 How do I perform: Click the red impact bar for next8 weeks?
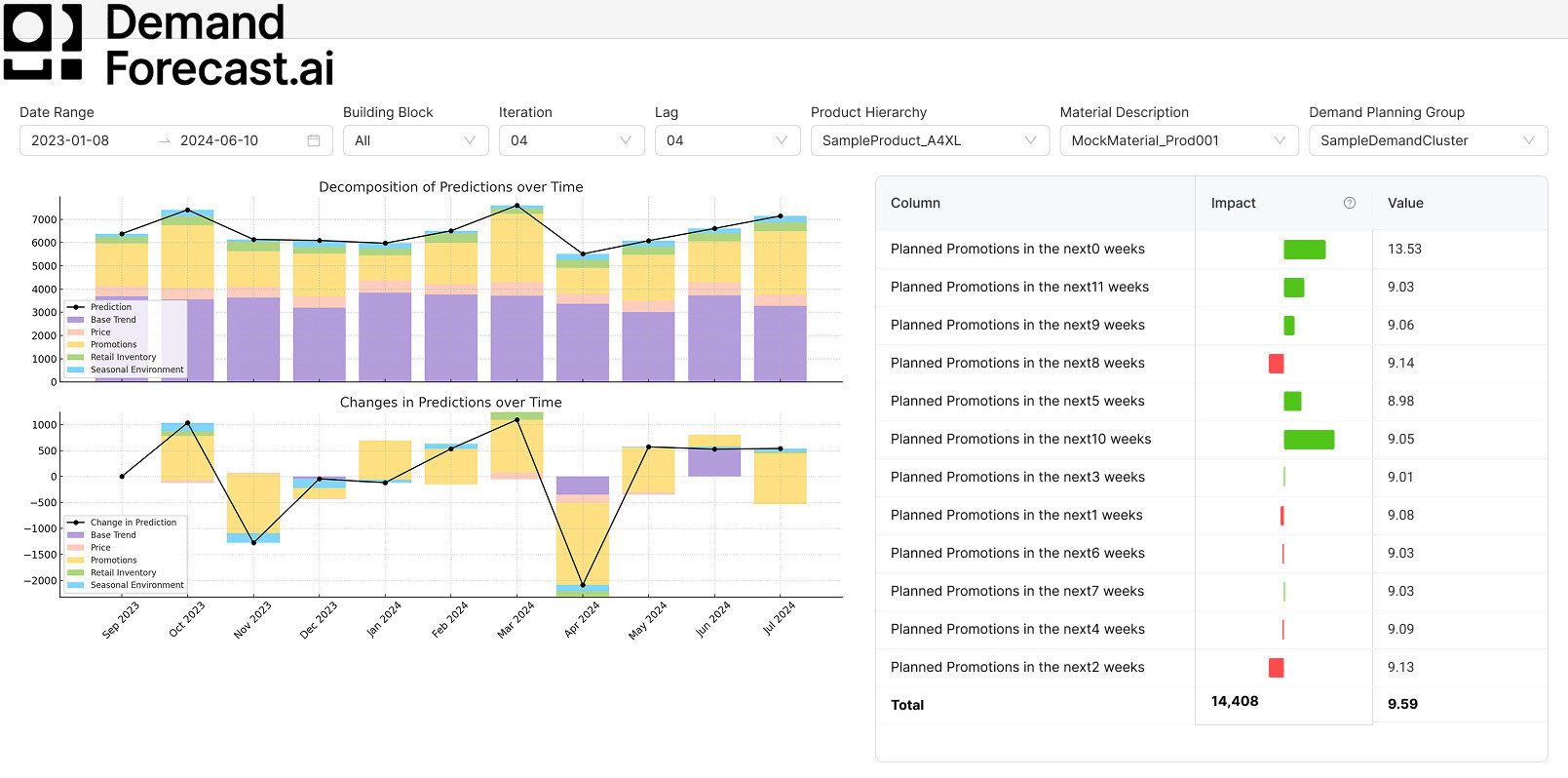pos(1276,364)
